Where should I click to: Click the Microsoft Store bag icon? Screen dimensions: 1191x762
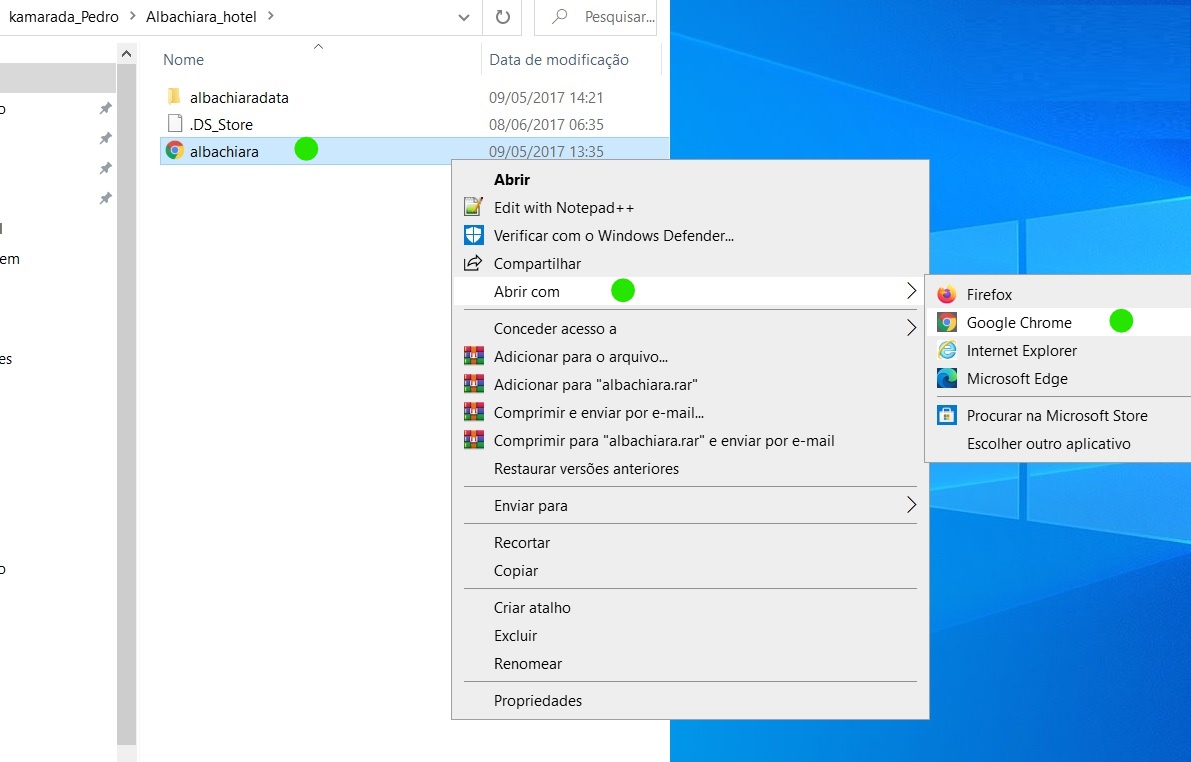[x=946, y=415]
